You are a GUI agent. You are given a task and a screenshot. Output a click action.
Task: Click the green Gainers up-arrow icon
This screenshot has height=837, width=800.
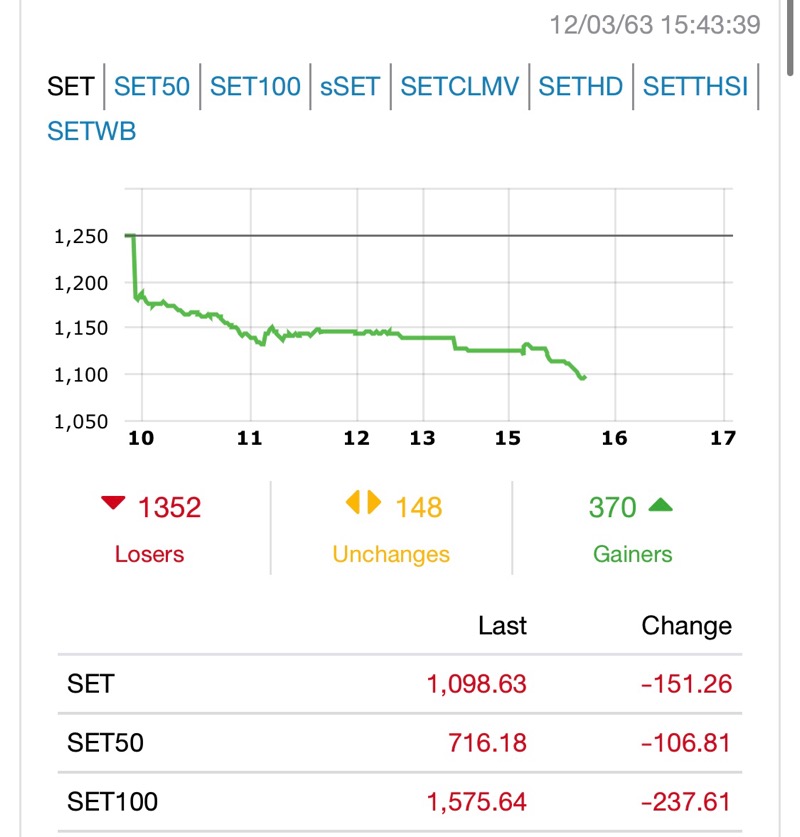[x=660, y=505]
